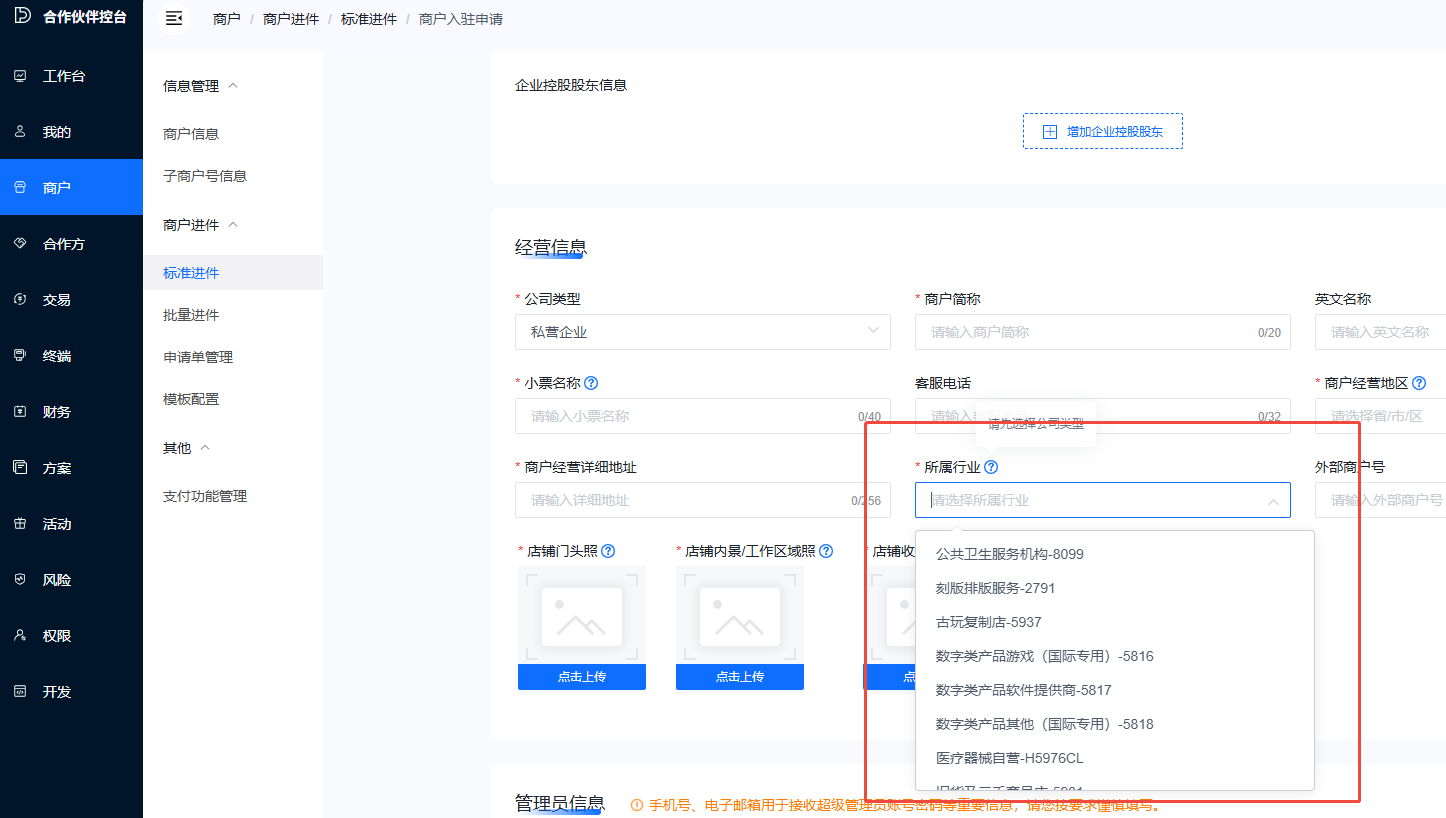The image size is (1446, 818).
Task: Open 风险 in the left navigation
Action: (56, 580)
